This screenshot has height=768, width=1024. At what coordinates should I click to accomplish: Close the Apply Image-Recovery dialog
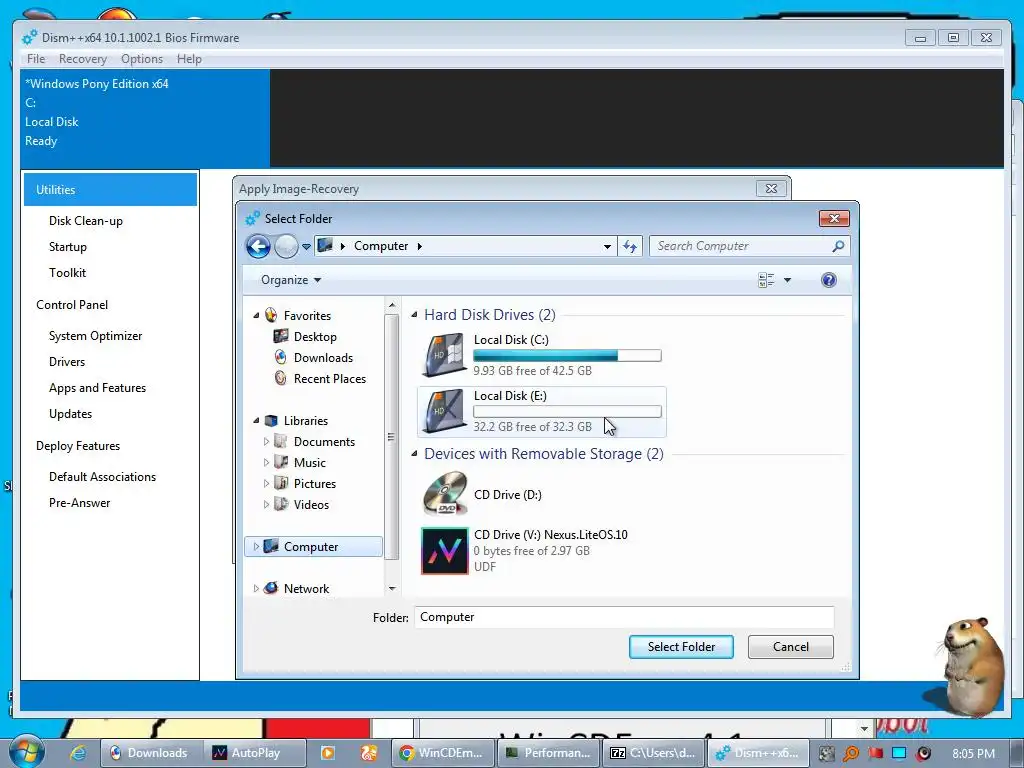(x=771, y=189)
